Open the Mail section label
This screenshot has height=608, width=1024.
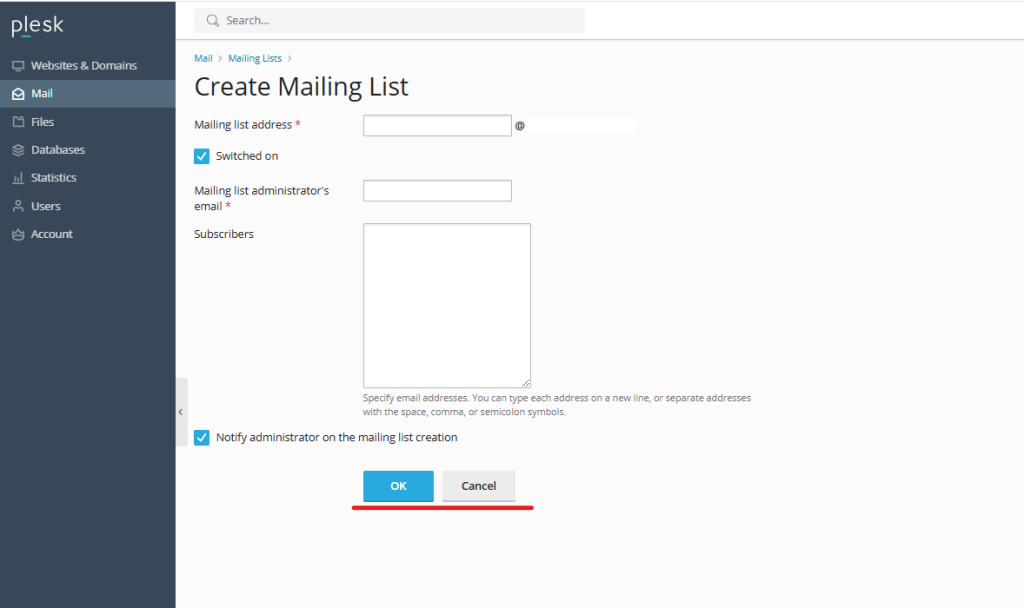[x=42, y=94]
